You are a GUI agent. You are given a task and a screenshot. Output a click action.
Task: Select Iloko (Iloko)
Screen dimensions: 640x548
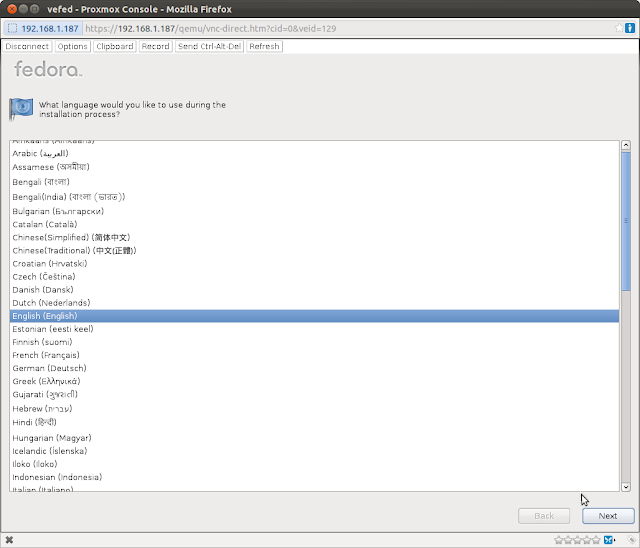coord(314,464)
